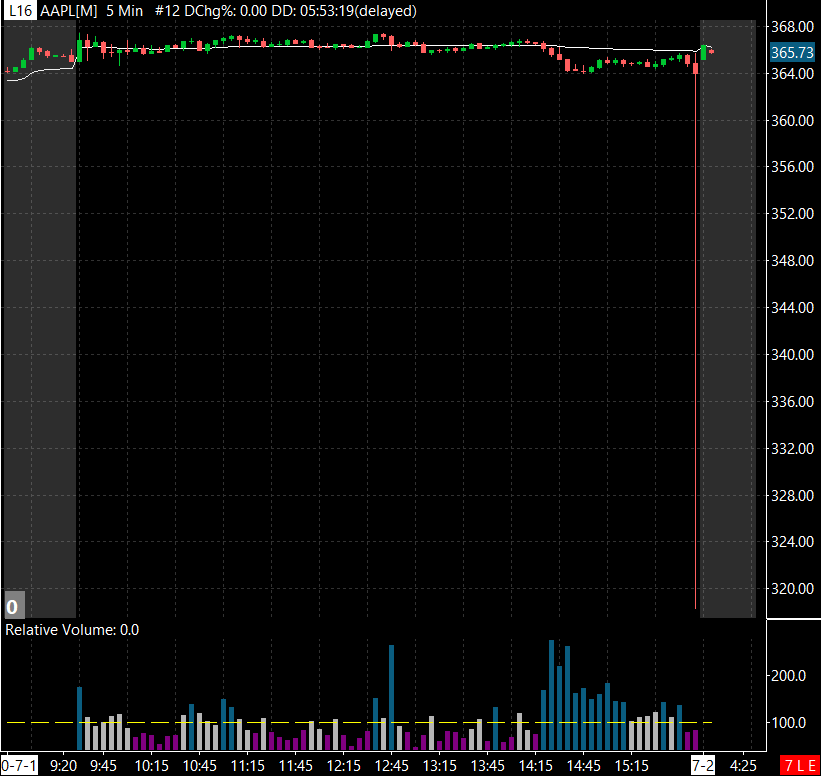
Task: Click the 328.00 price axis label
Action: [x=792, y=495]
